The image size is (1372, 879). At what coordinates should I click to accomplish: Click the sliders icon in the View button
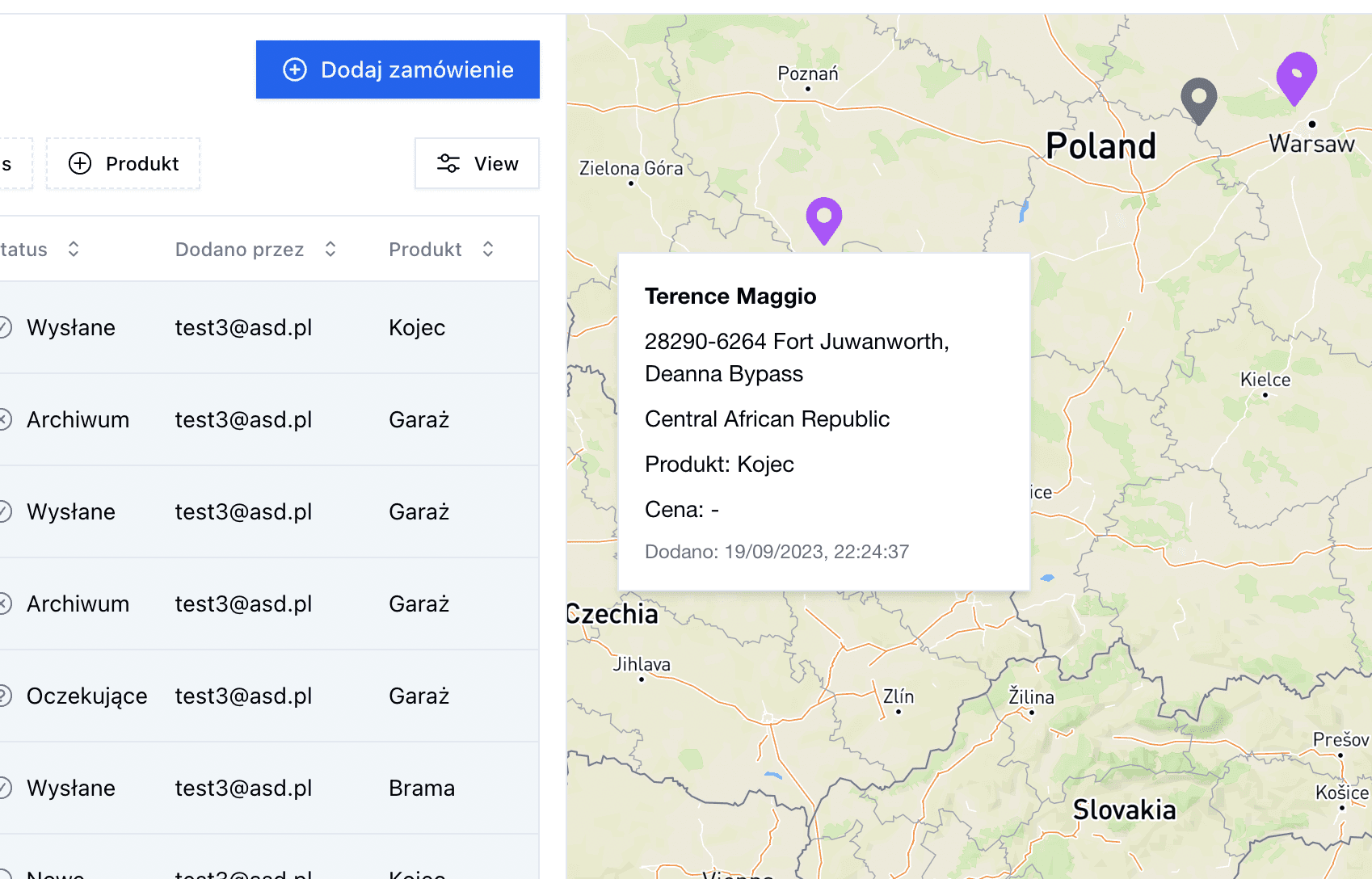pos(448,163)
